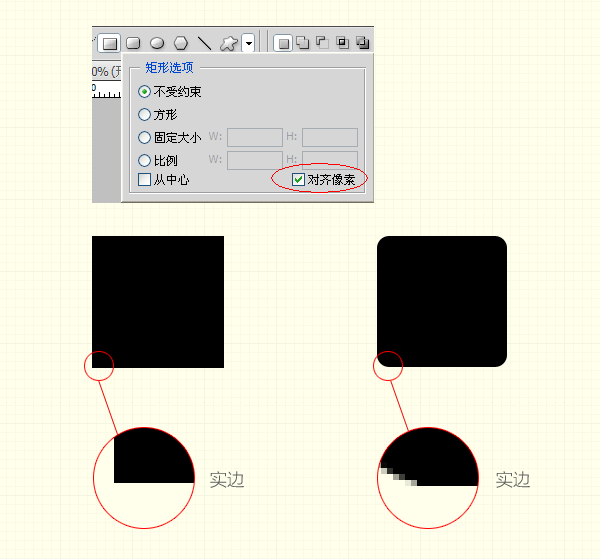Viewport: 600px width, 559px height.
Task: Select the Custom Shape tool
Action: pos(229,43)
